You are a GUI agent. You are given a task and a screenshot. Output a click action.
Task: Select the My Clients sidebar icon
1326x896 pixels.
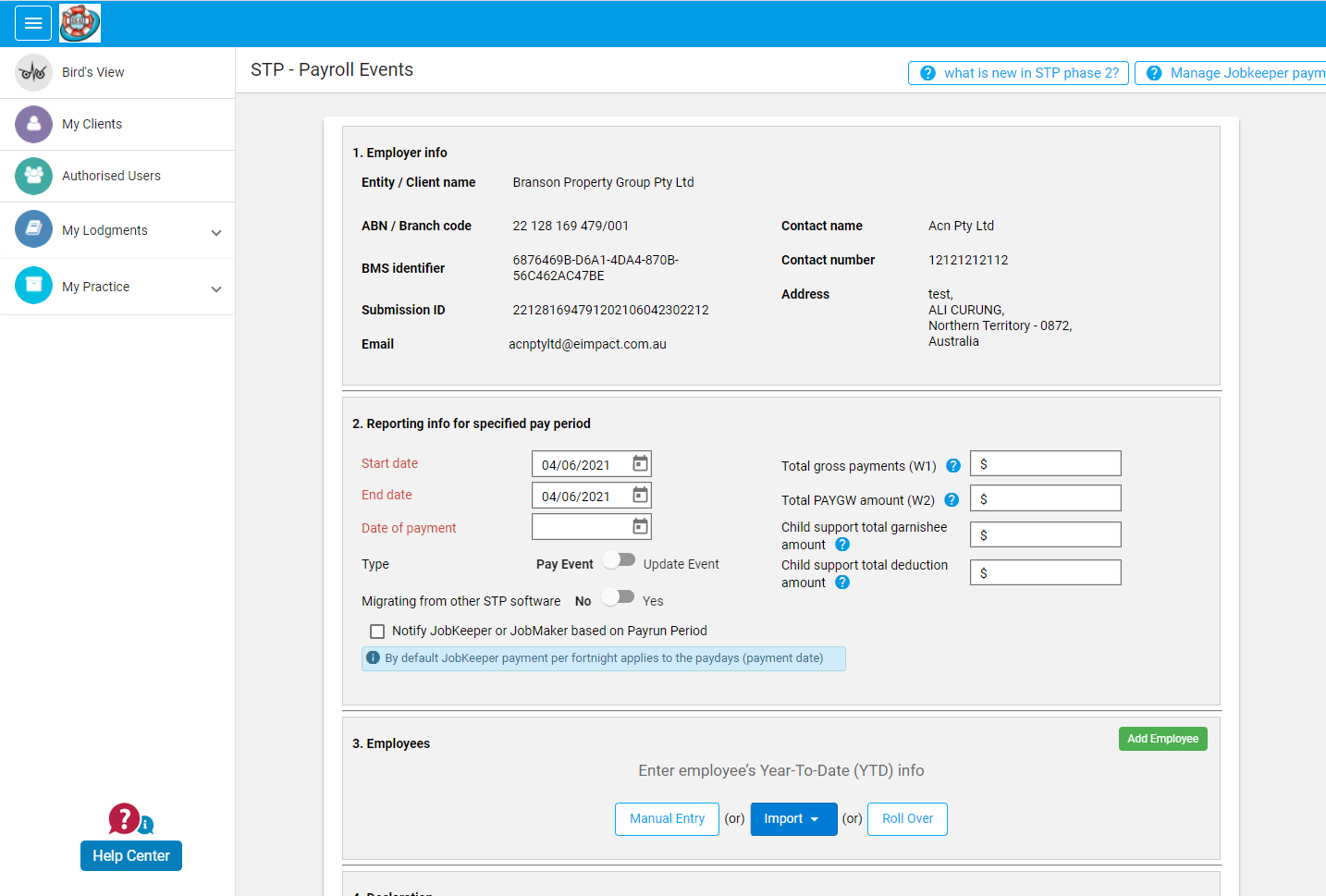(x=33, y=124)
